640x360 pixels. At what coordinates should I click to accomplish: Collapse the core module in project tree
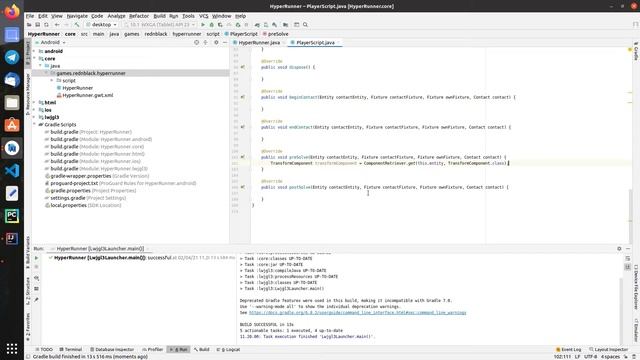pyautogui.click(x=34, y=59)
